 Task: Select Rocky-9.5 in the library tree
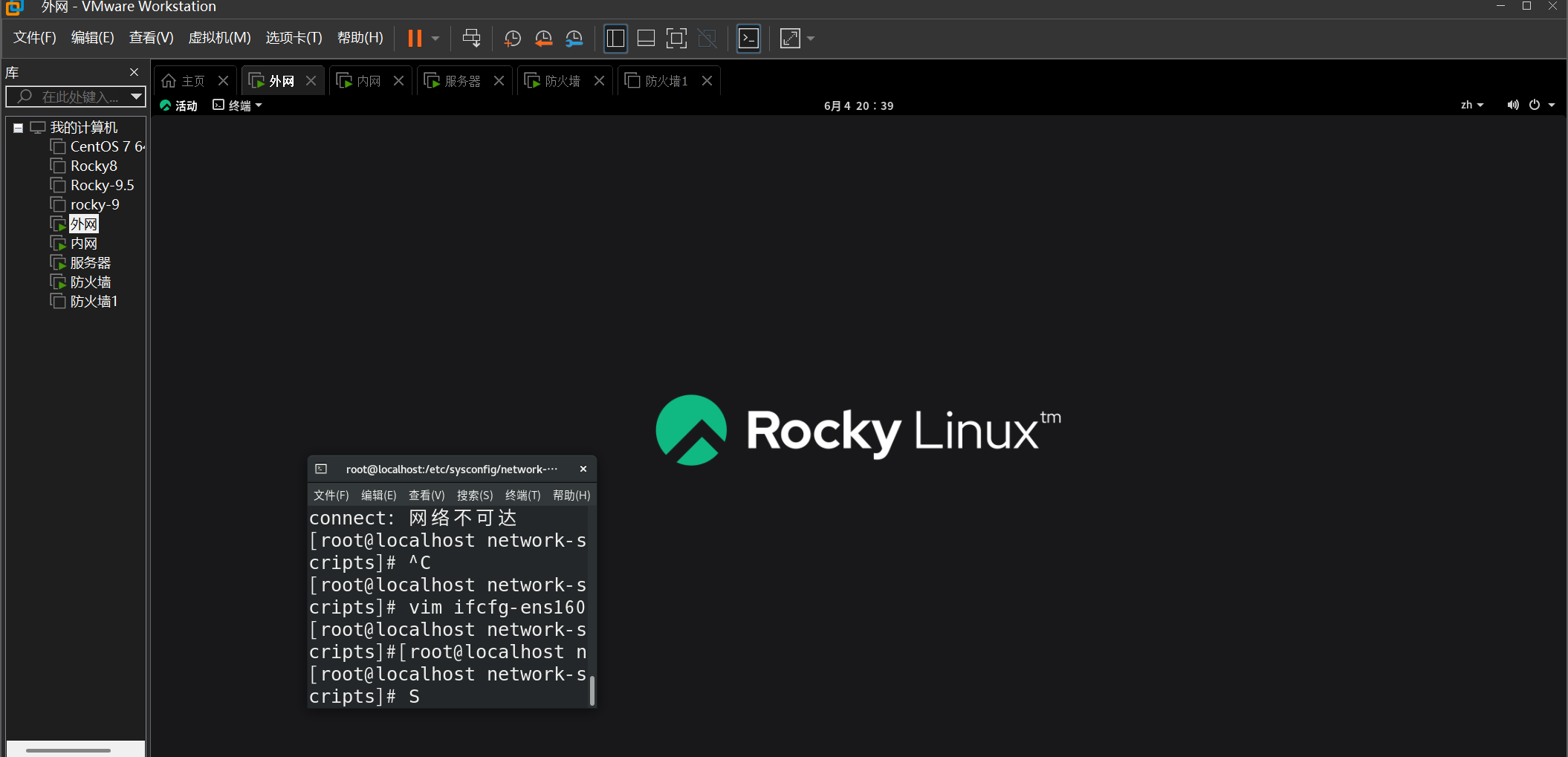coord(102,185)
